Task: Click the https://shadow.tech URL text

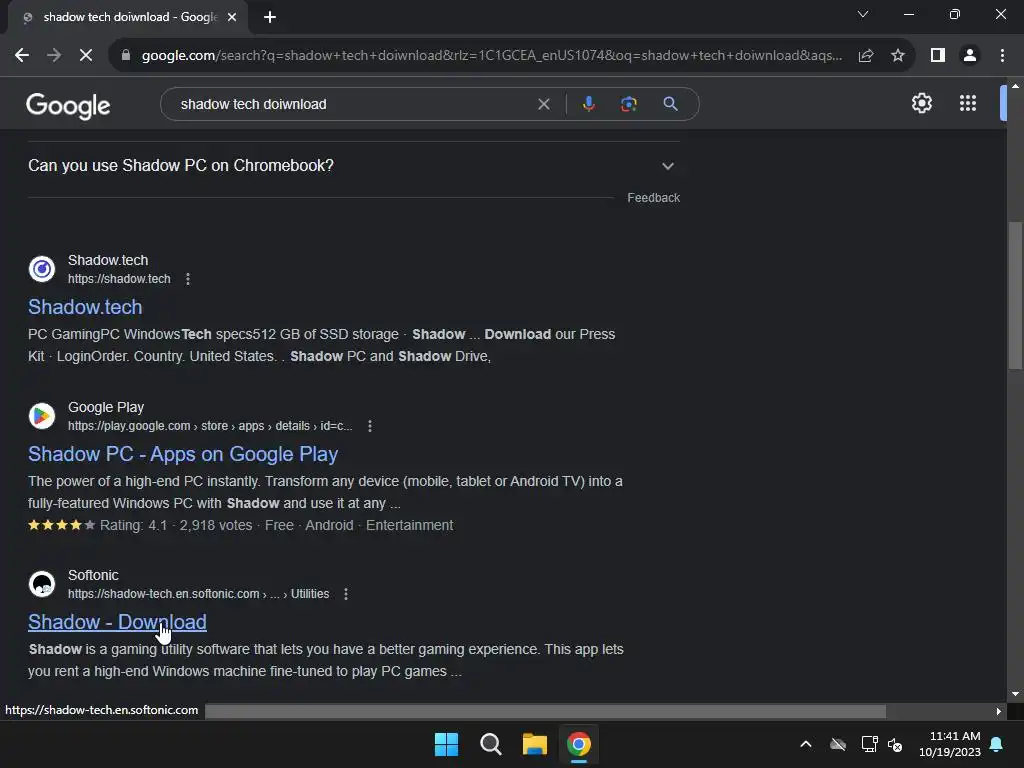Action: click(x=119, y=279)
